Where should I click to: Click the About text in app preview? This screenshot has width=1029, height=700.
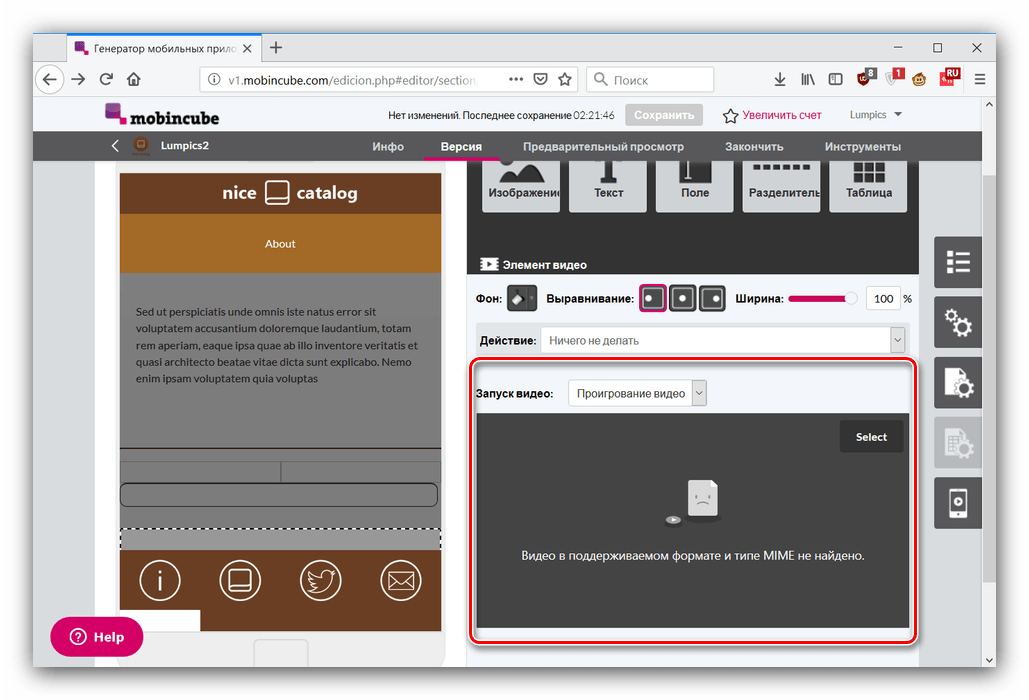(x=280, y=243)
